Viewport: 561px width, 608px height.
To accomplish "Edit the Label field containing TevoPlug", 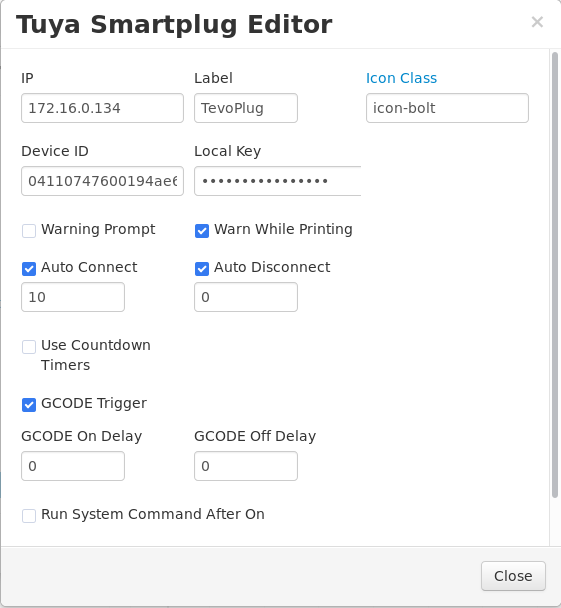I will [x=246, y=108].
